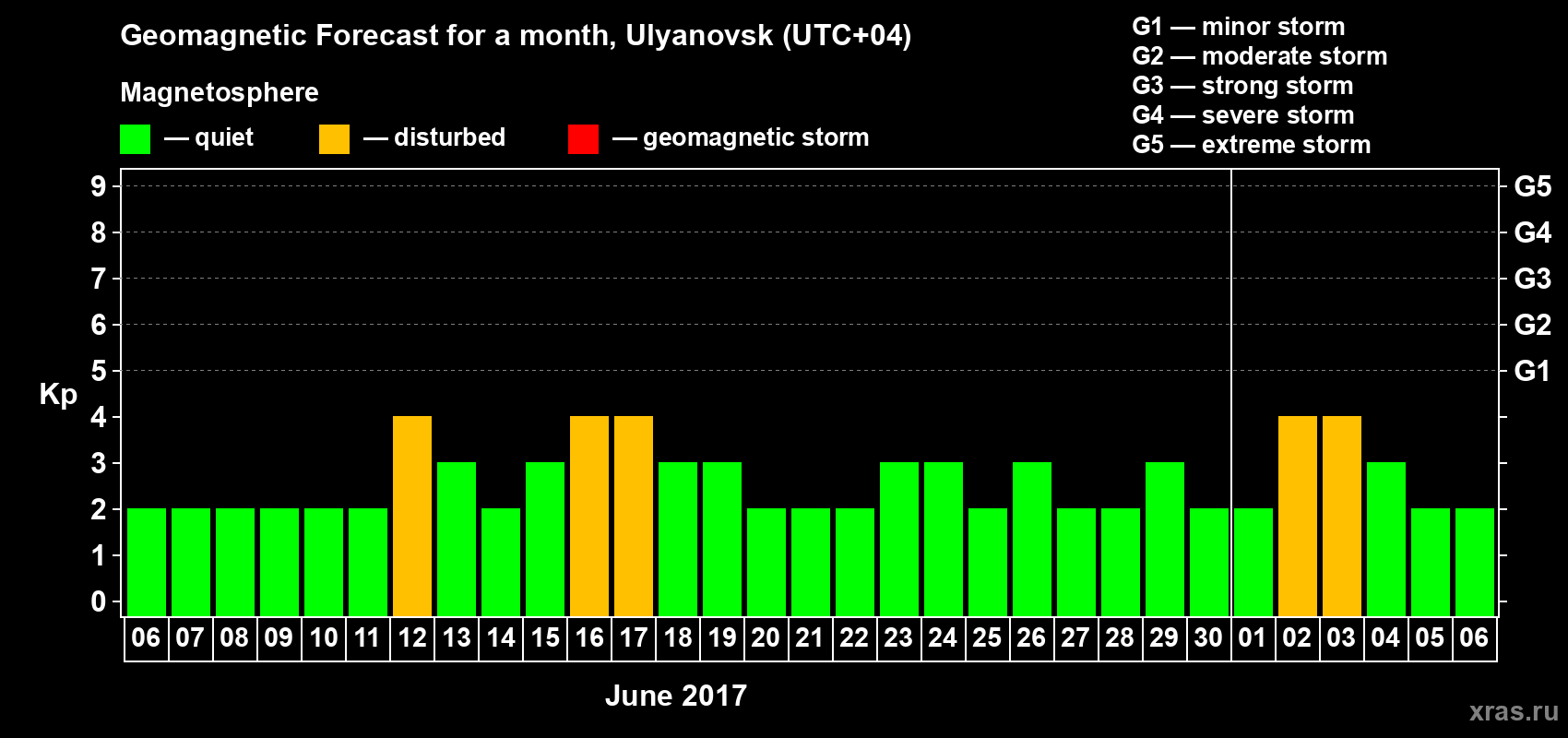The height and width of the screenshot is (738, 1568).
Task: Click the green bar for June 29
Action: pyautogui.click(x=1165, y=539)
